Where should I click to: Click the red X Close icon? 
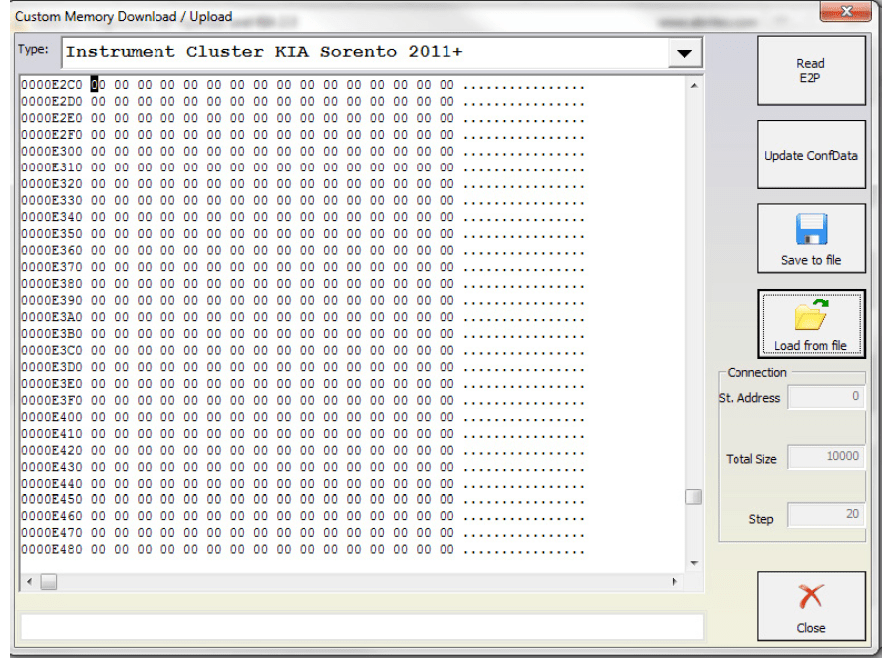coord(811,598)
